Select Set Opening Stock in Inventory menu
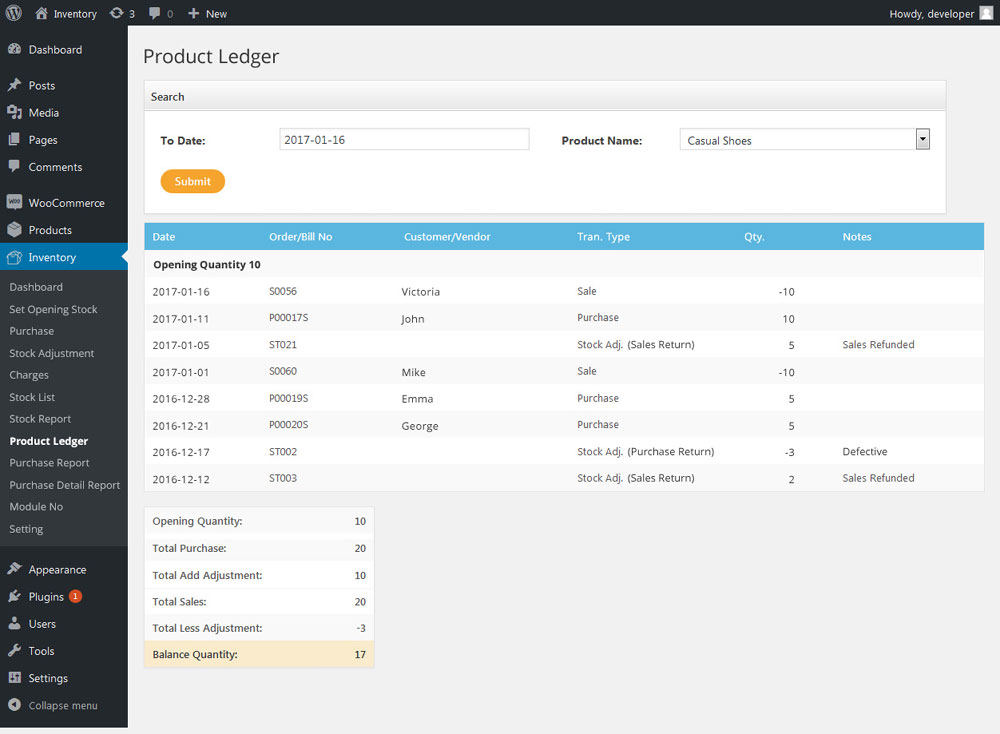Viewport: 1000px width, 734px height. [x=53, y=309]
